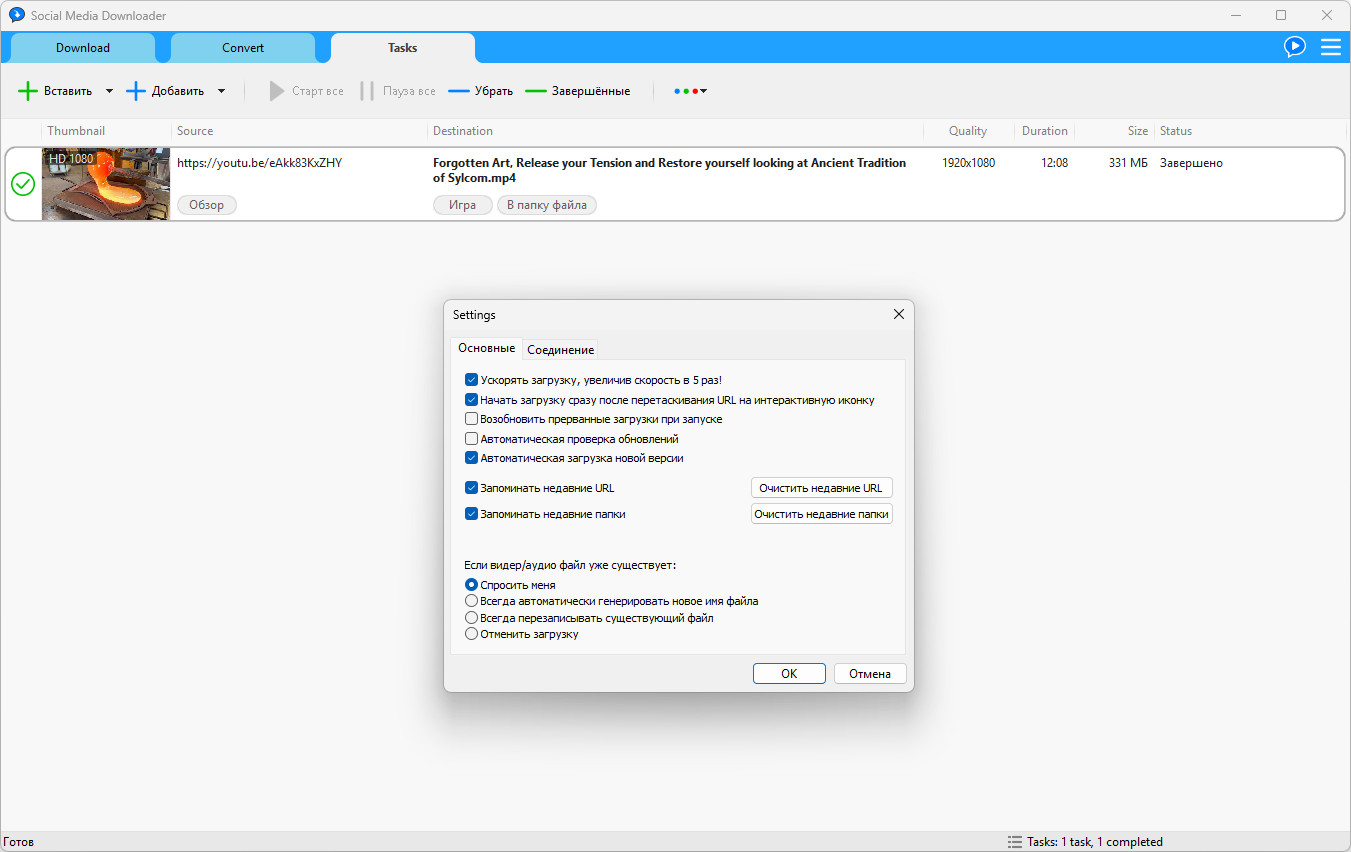This screenshot has height=852, width=1351.
Task: Open the hamburger menu icon
Action: [1331, 47]
